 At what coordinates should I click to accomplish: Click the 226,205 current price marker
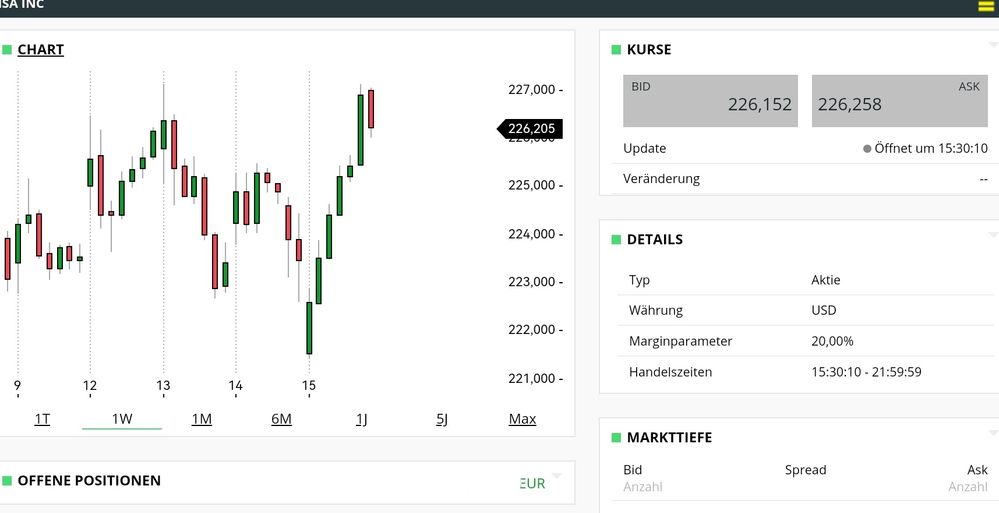[530, 128]
